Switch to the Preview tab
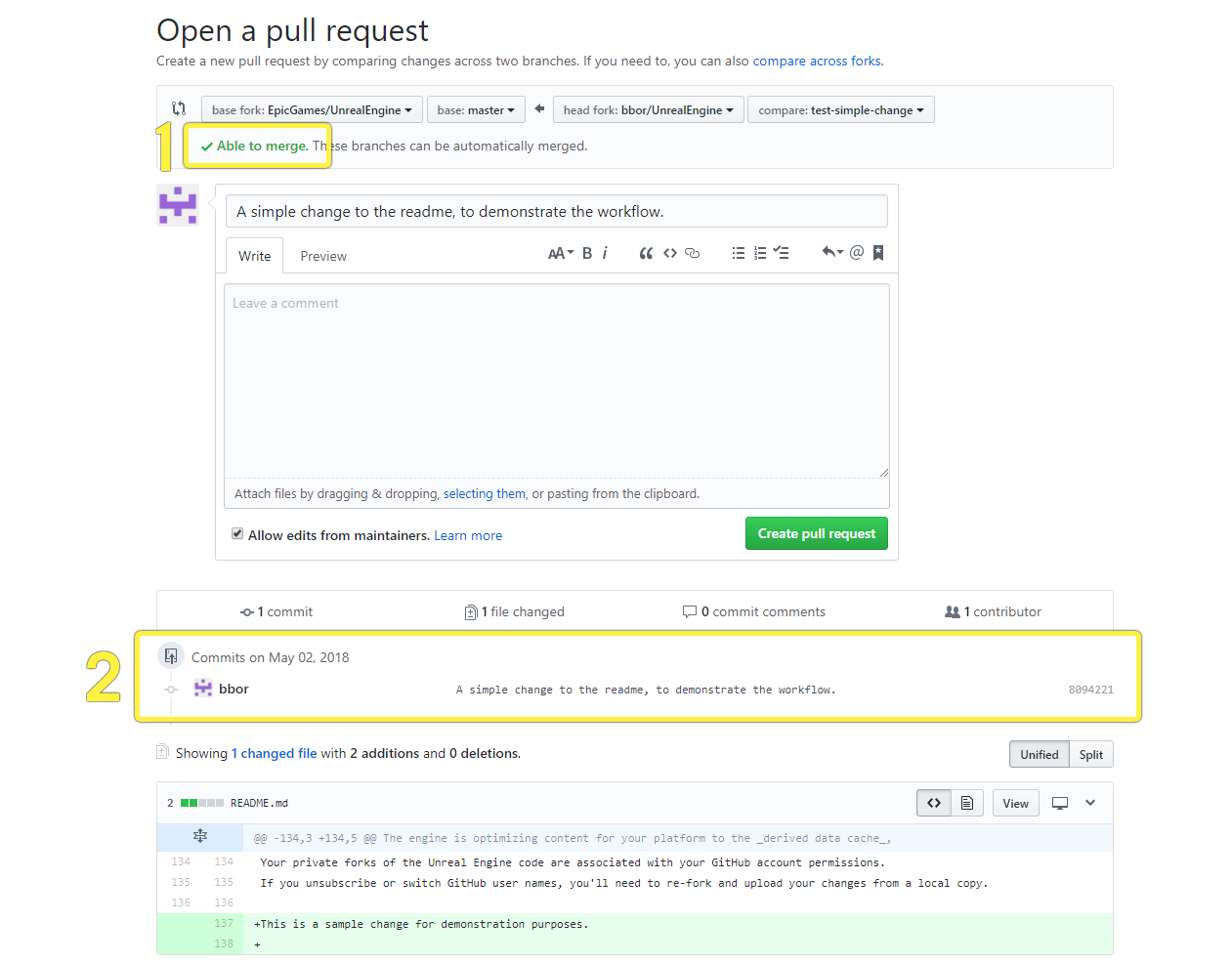 point(323,256)
